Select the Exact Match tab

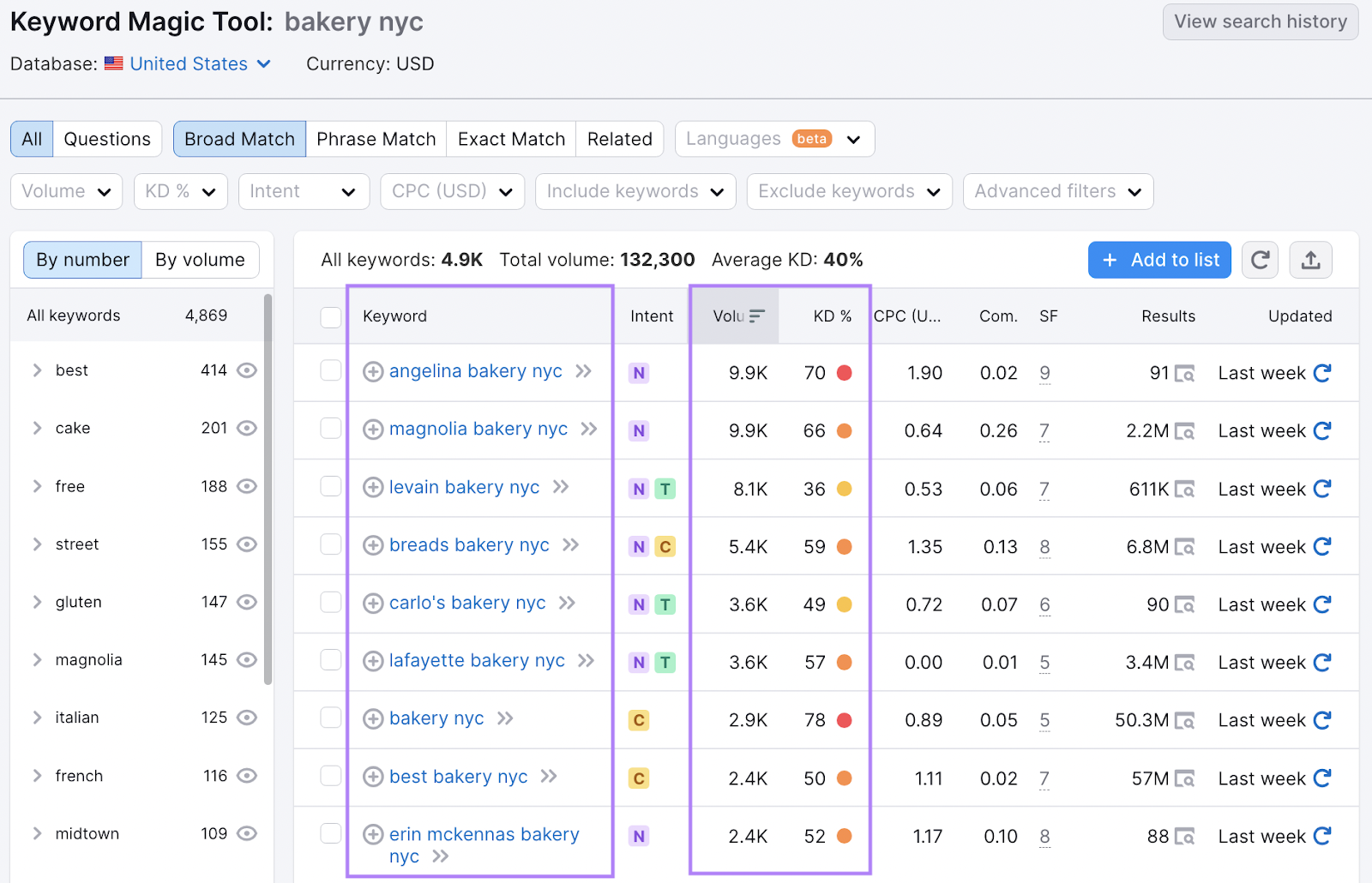[x=510, y=138]
